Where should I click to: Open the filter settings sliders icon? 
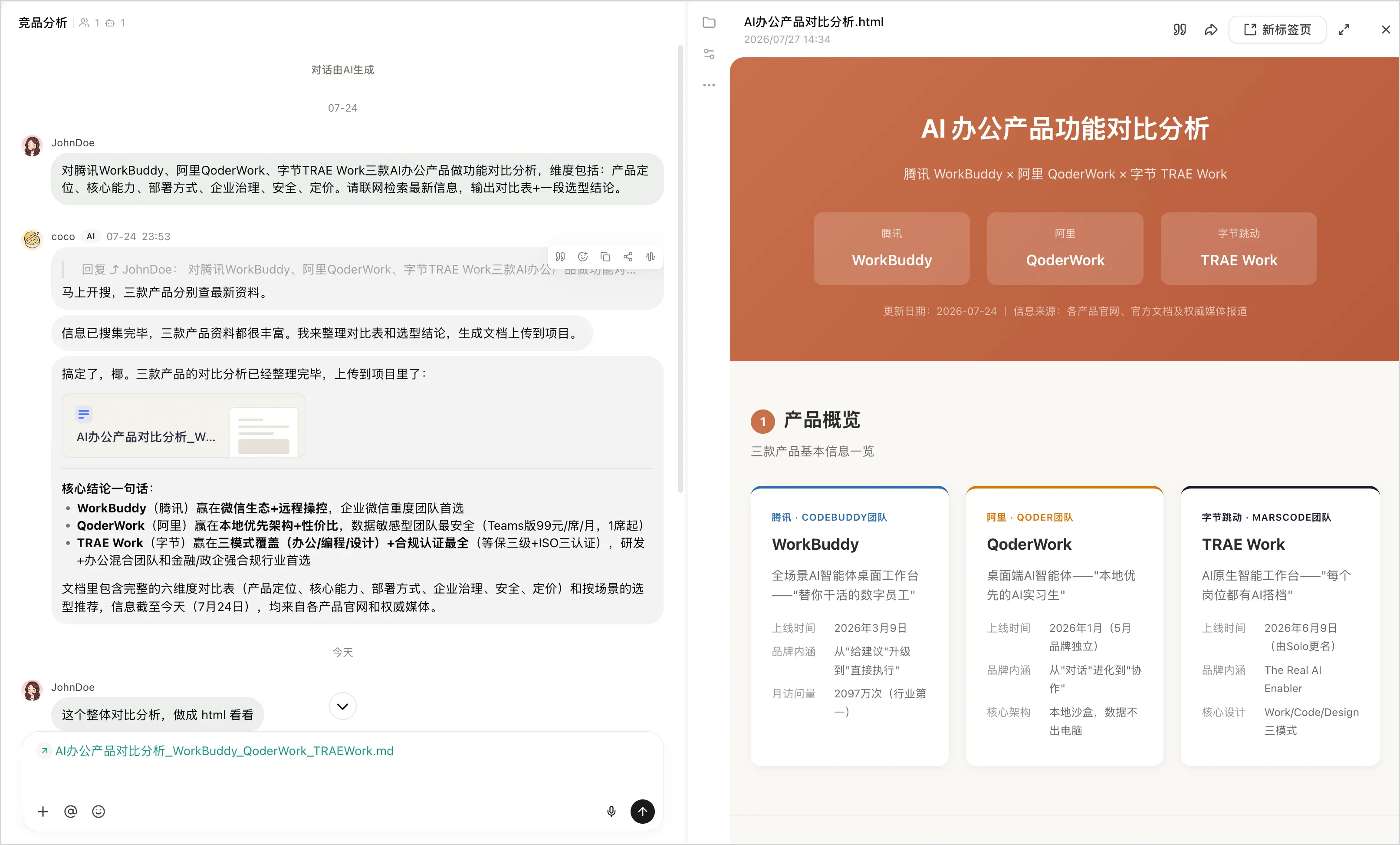709,54
